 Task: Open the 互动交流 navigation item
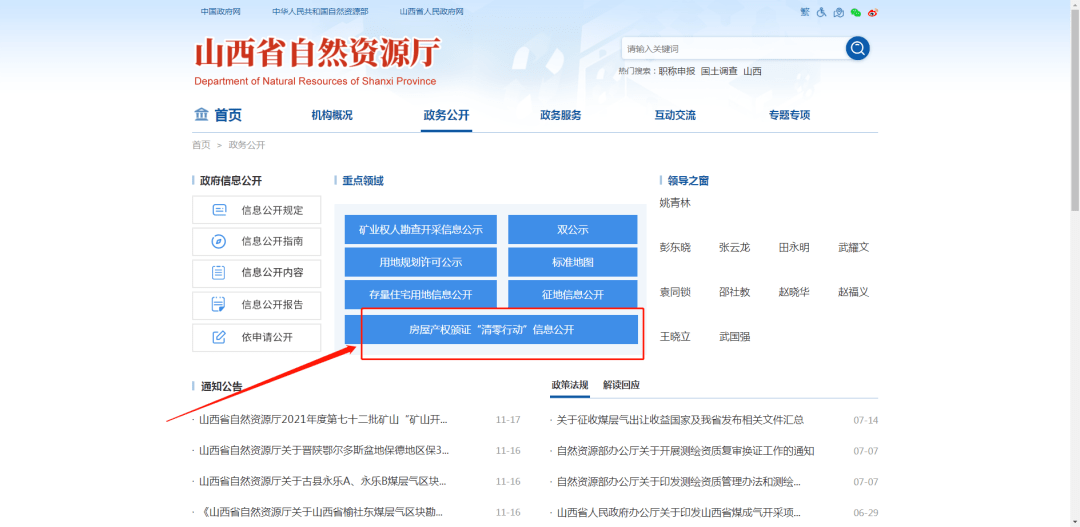coord(675,115)
